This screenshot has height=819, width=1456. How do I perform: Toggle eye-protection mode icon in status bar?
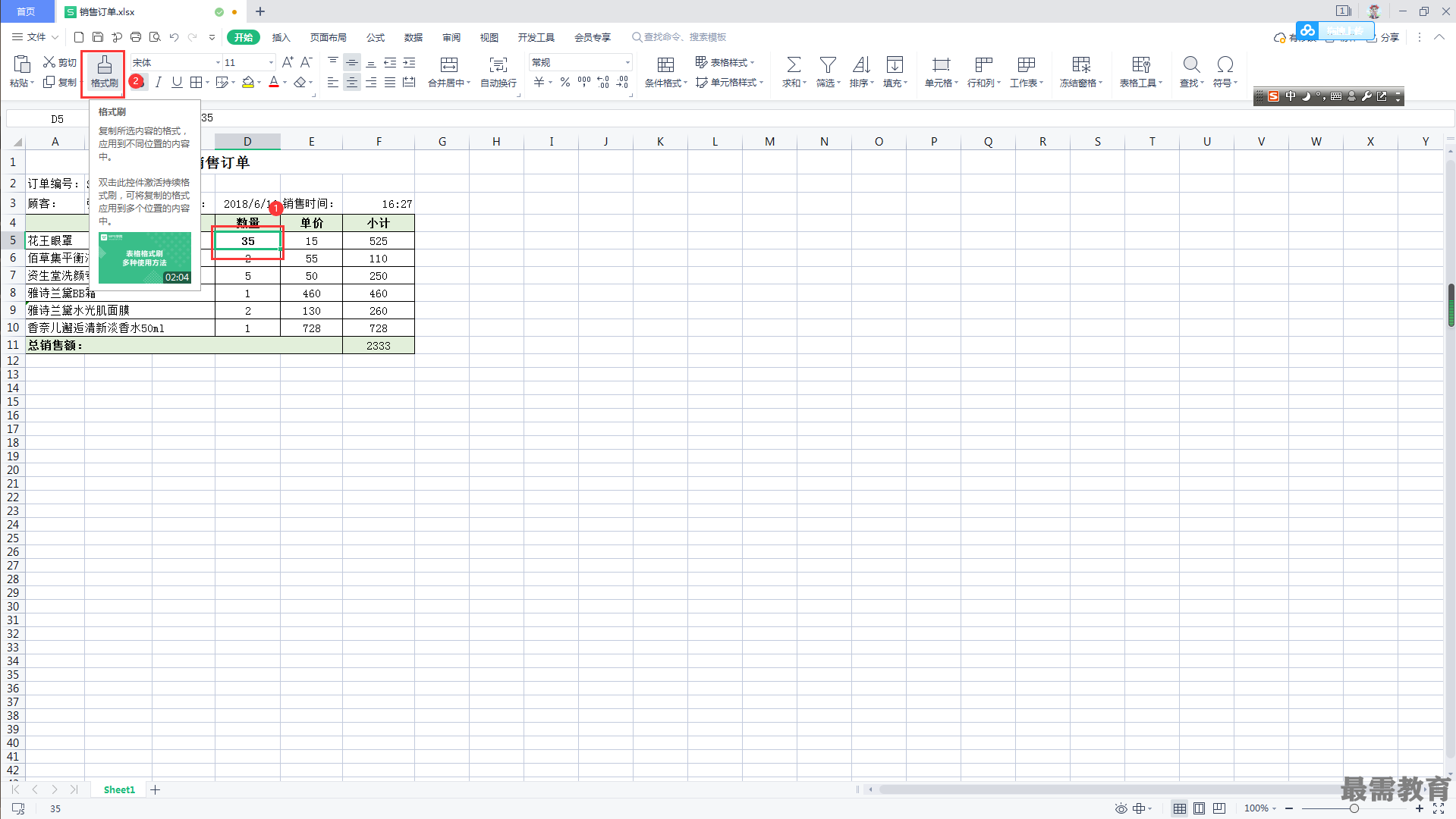point(1121,808)
